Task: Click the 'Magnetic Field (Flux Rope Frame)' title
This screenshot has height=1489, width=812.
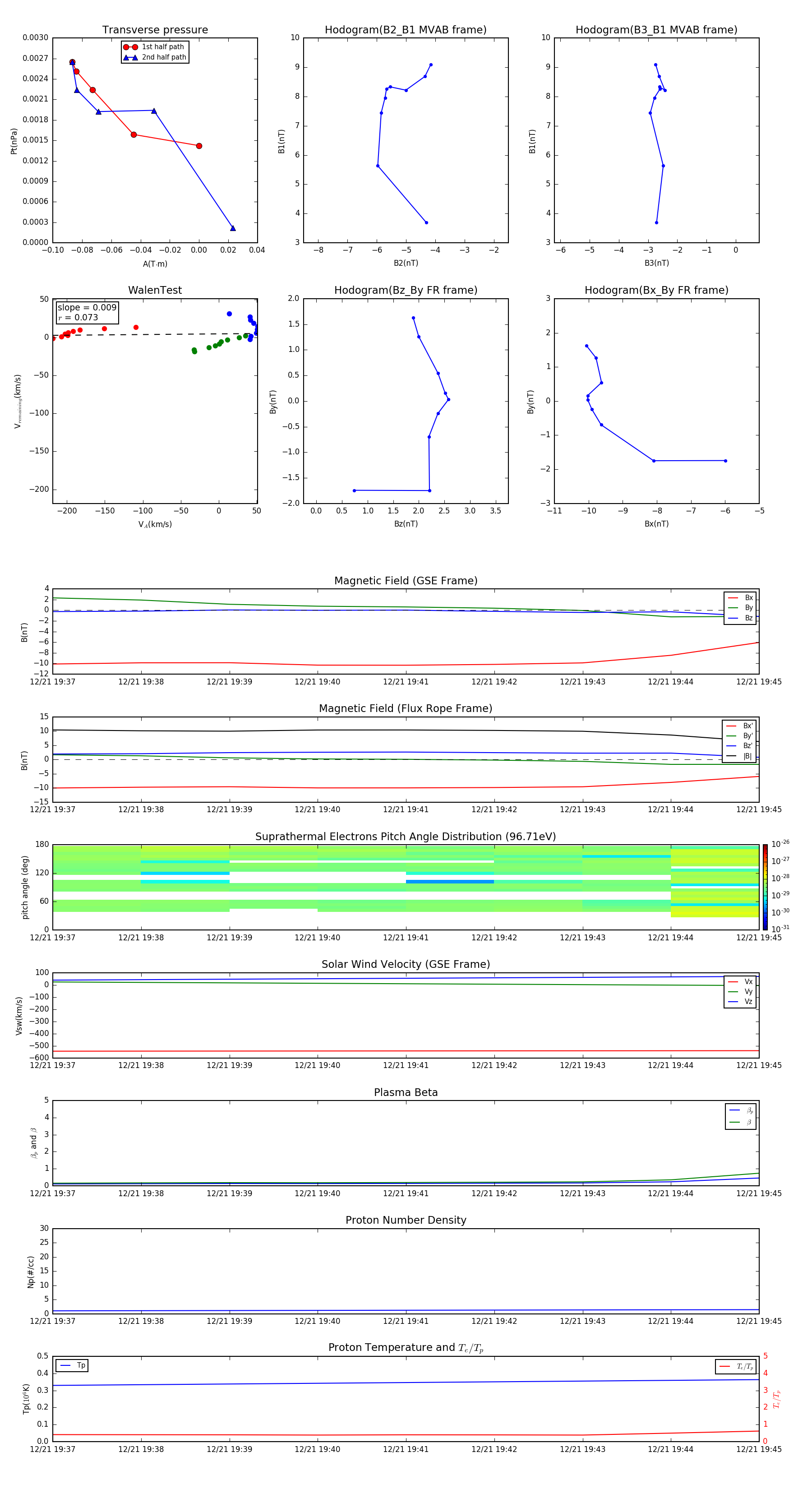Action: [406, 708]
